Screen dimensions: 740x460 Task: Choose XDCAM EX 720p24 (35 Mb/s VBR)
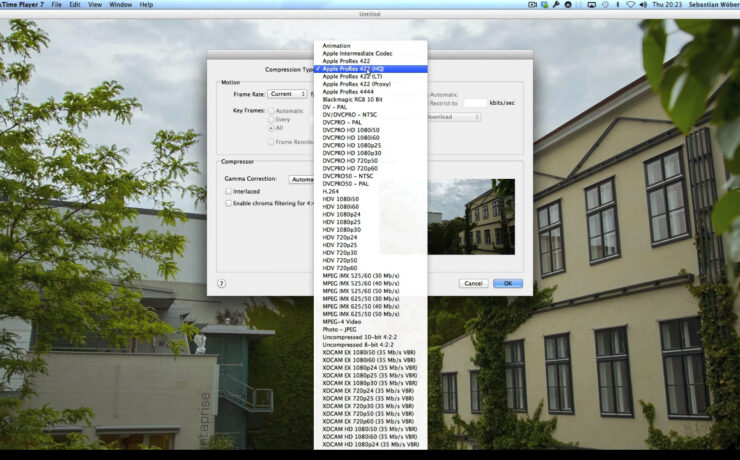370,391
